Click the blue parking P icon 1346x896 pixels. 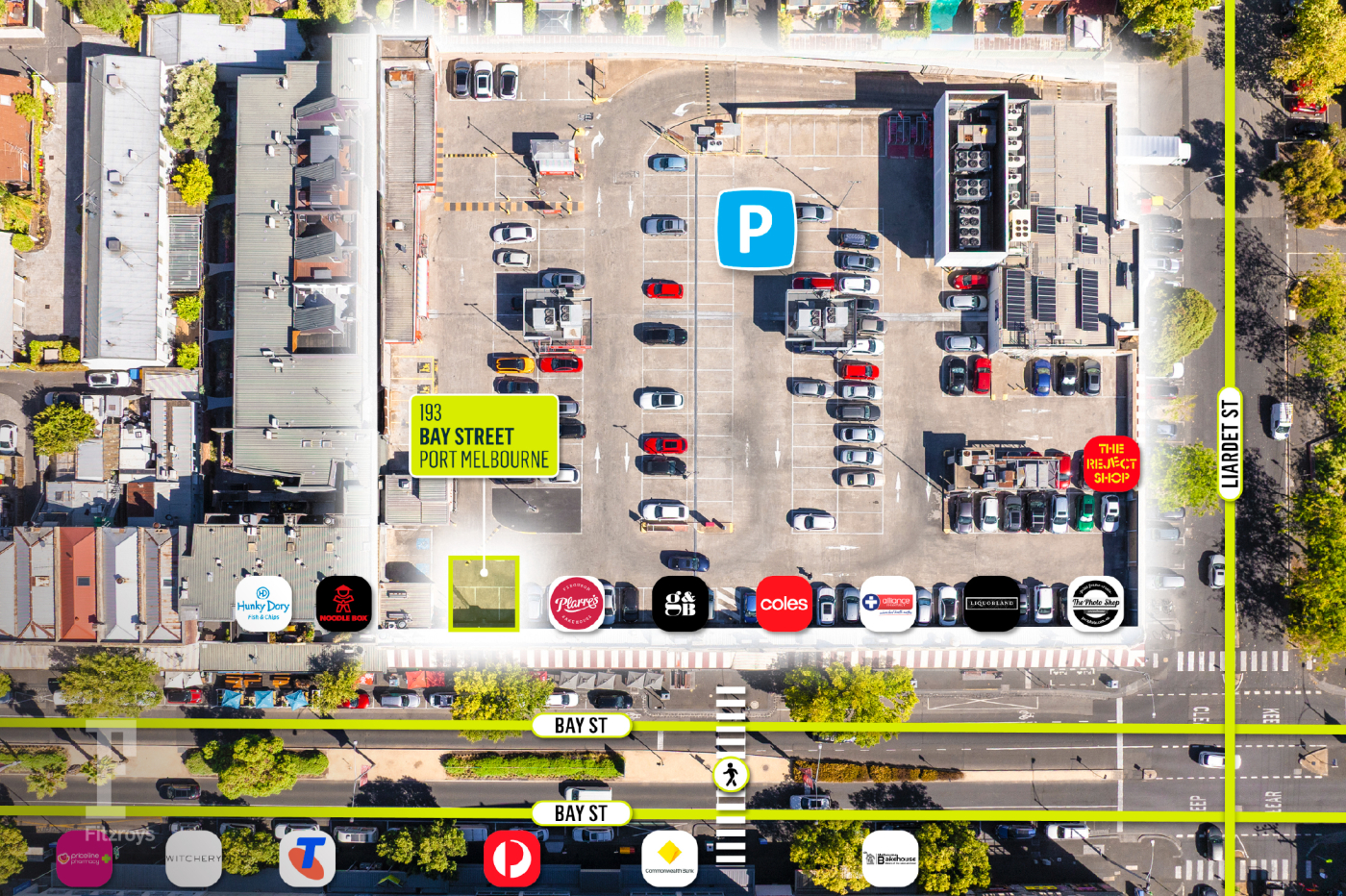point(756,229)
